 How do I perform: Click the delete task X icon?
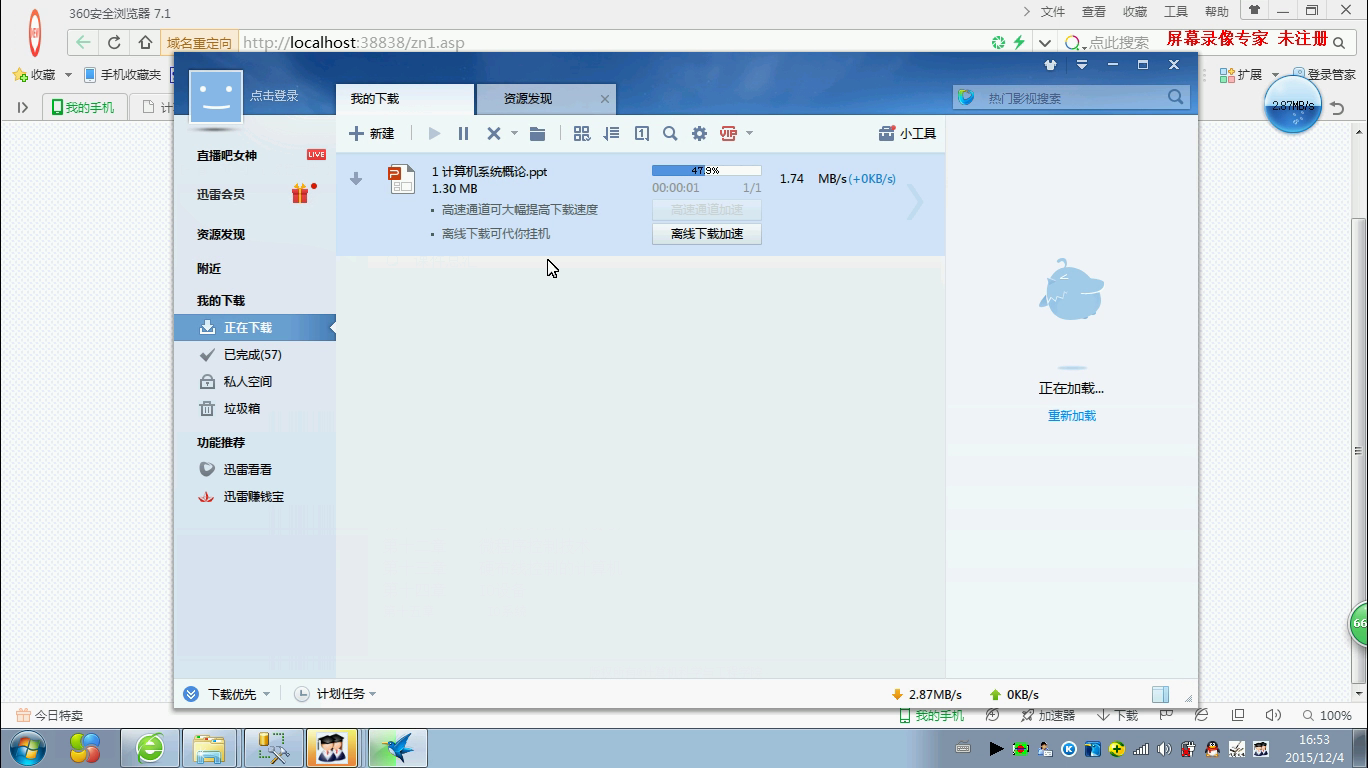click(x=493, y=133)
